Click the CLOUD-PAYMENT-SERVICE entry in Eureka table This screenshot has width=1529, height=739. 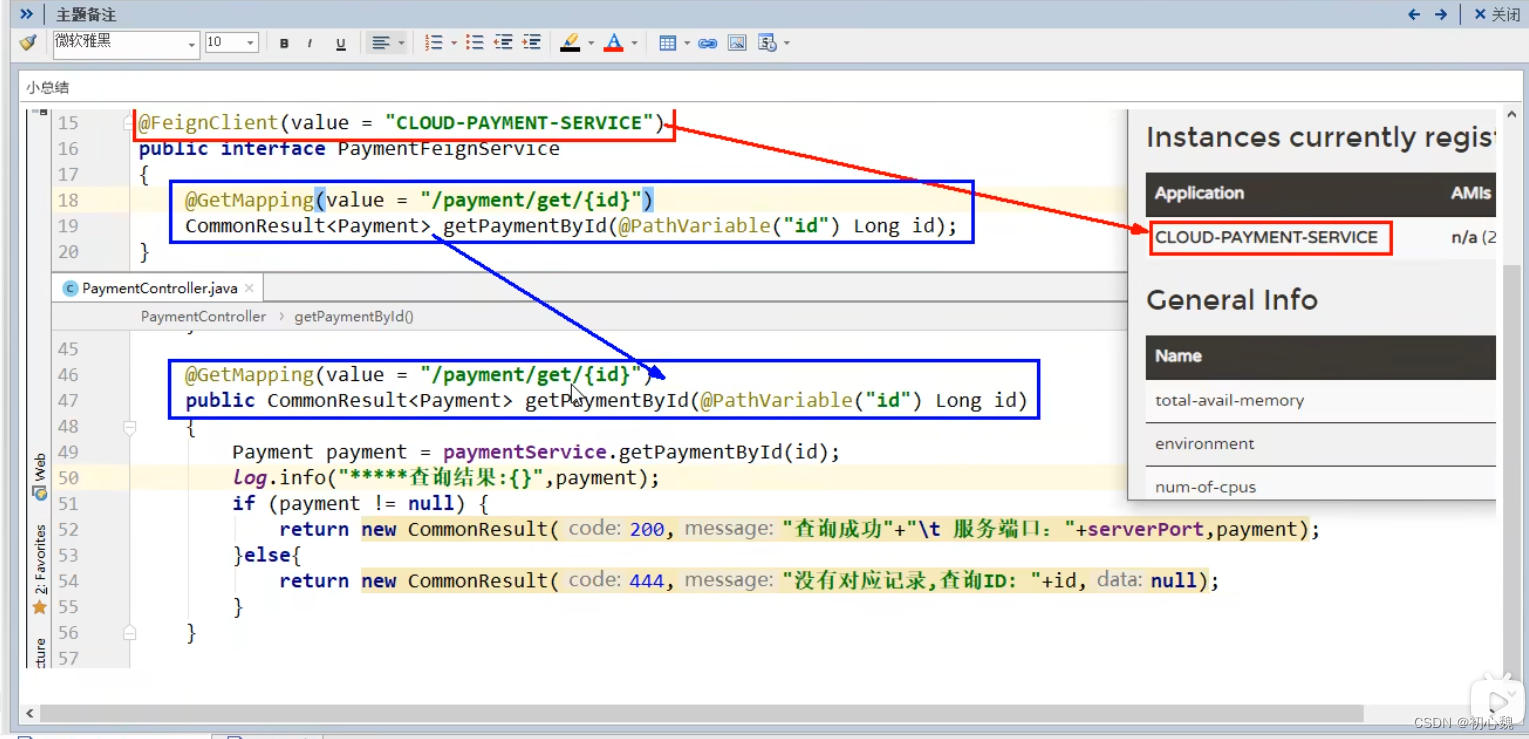pyautogui.click(x=1266, y=237)
